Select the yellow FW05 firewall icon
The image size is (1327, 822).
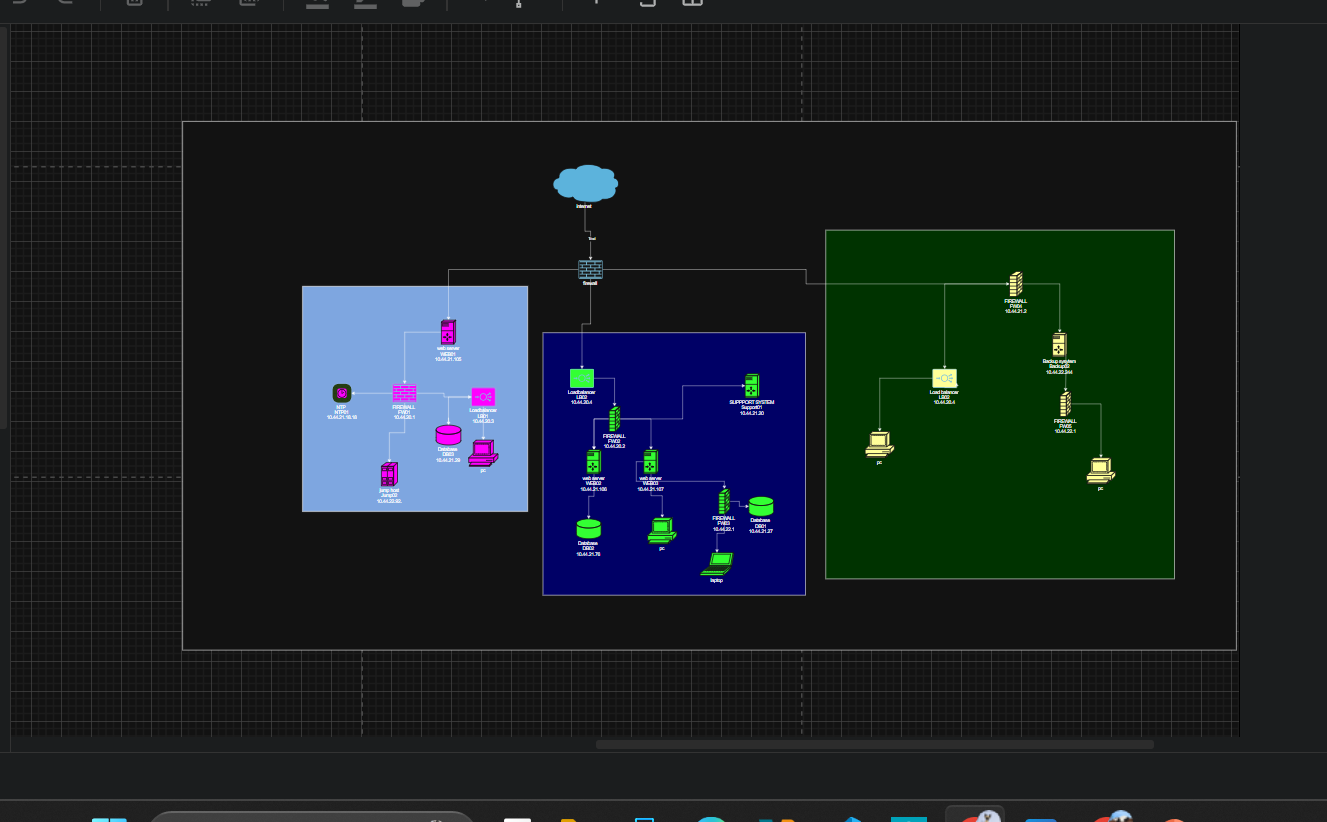(1065, 404)
